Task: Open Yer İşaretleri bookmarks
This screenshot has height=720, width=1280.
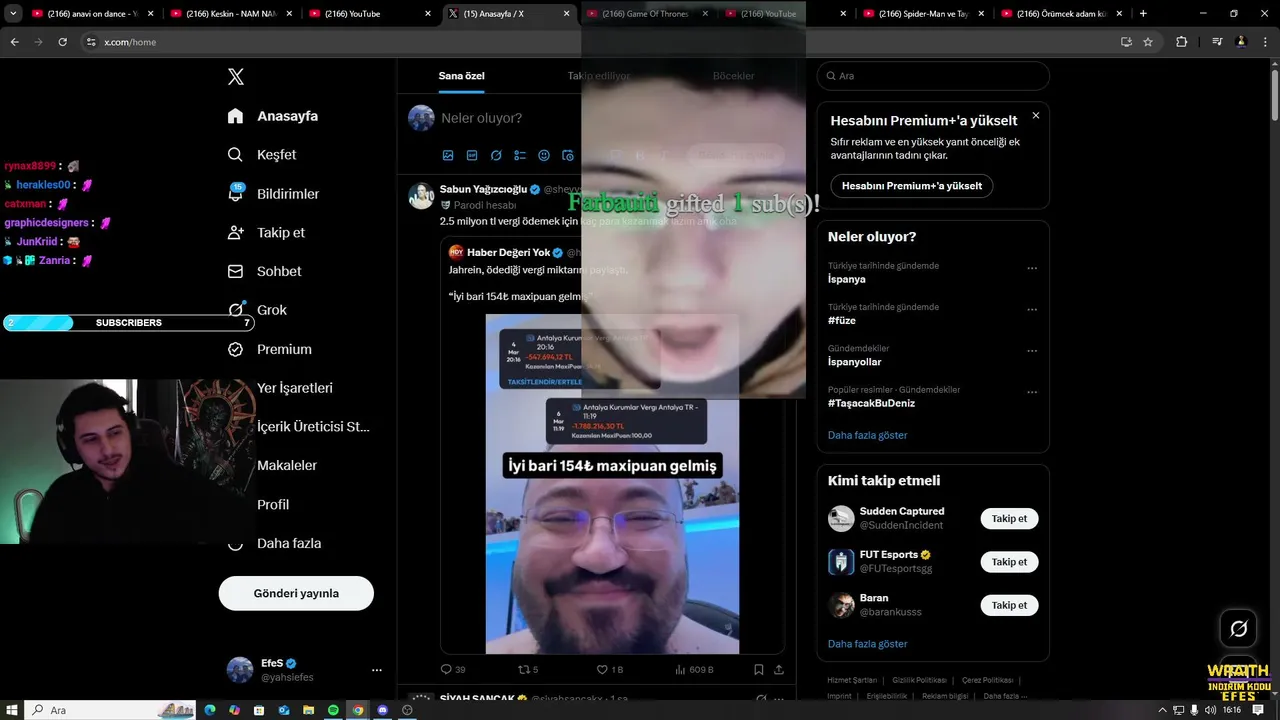Action: 280,388
